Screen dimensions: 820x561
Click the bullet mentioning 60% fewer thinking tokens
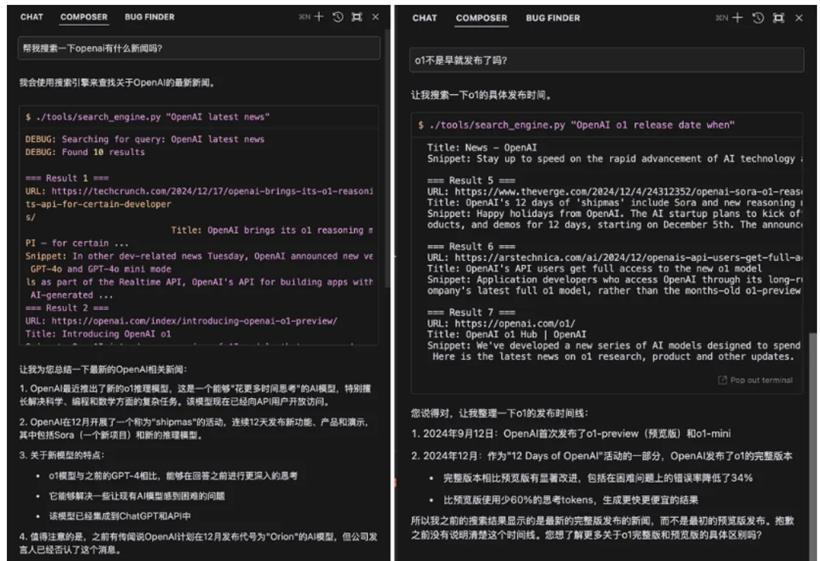(571, 500)
